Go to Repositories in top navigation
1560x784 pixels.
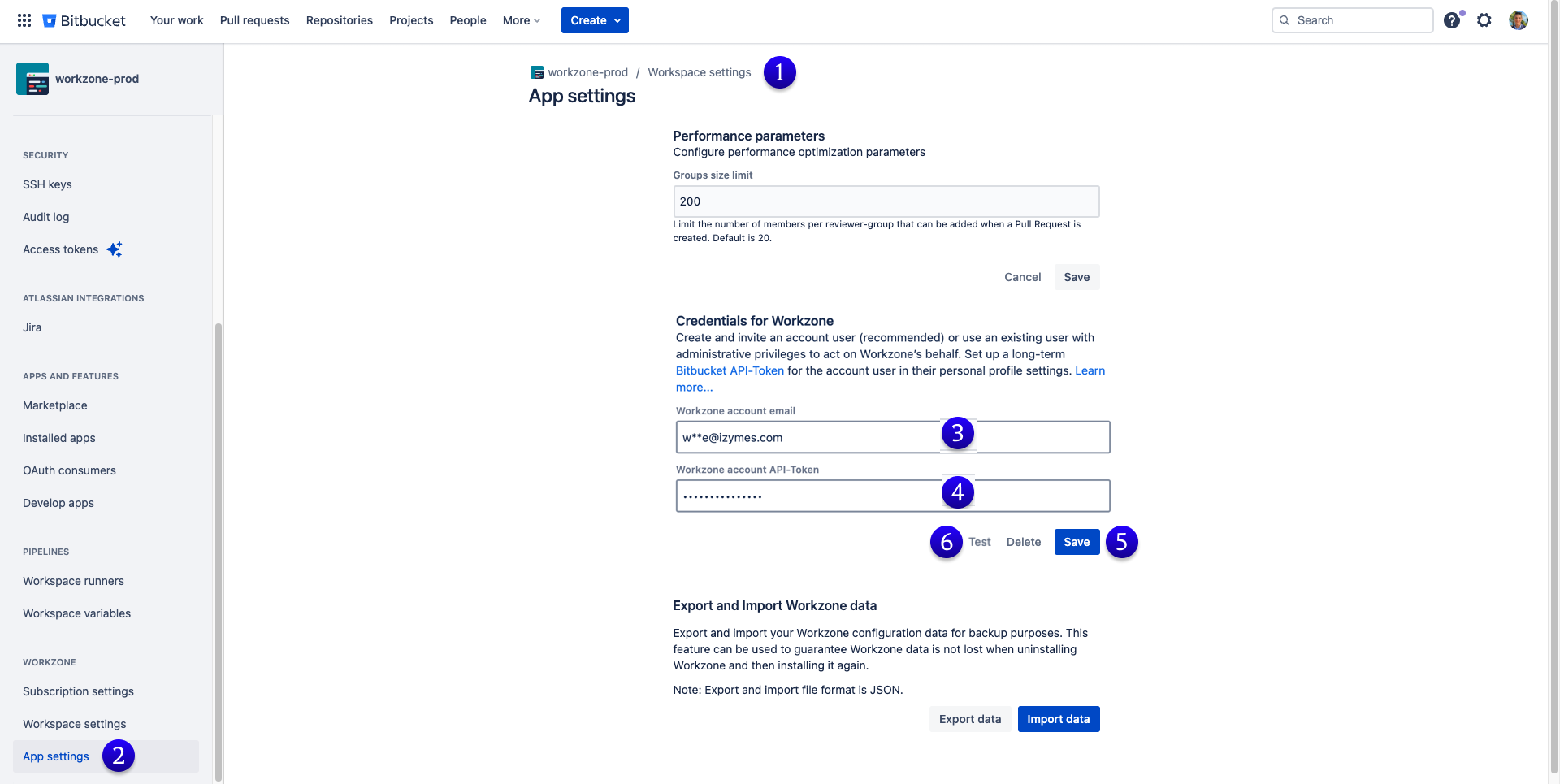[x=339, y=20]
